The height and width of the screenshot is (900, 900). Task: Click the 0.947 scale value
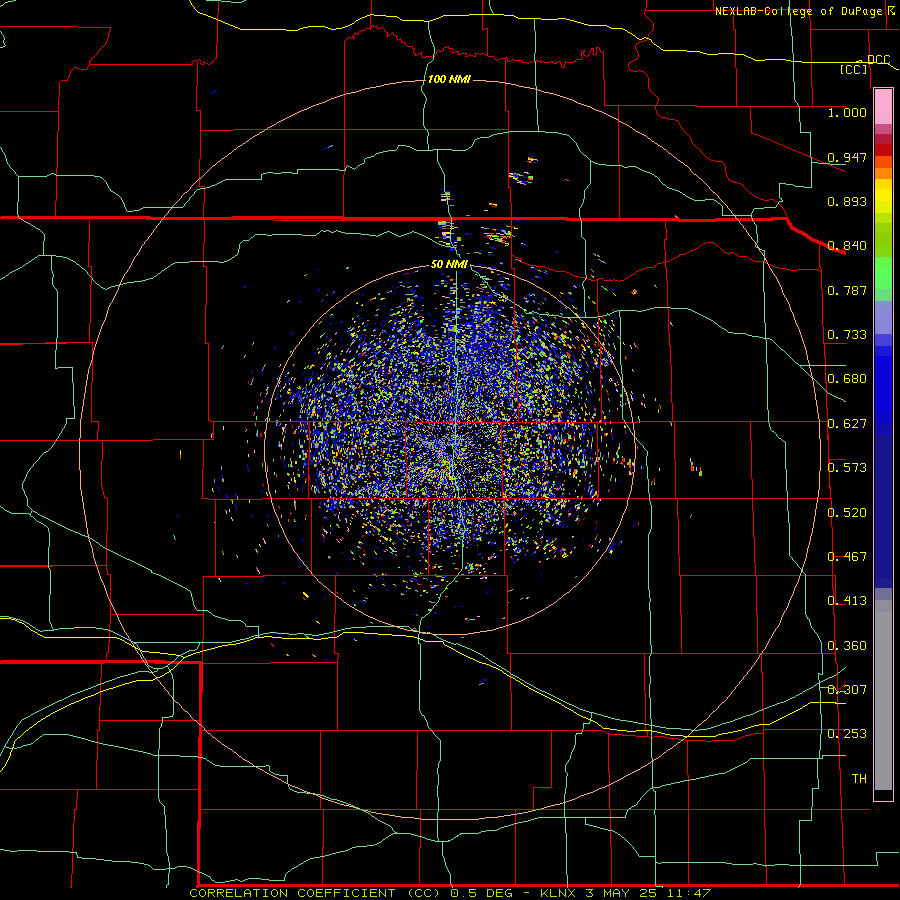[847, 157]
